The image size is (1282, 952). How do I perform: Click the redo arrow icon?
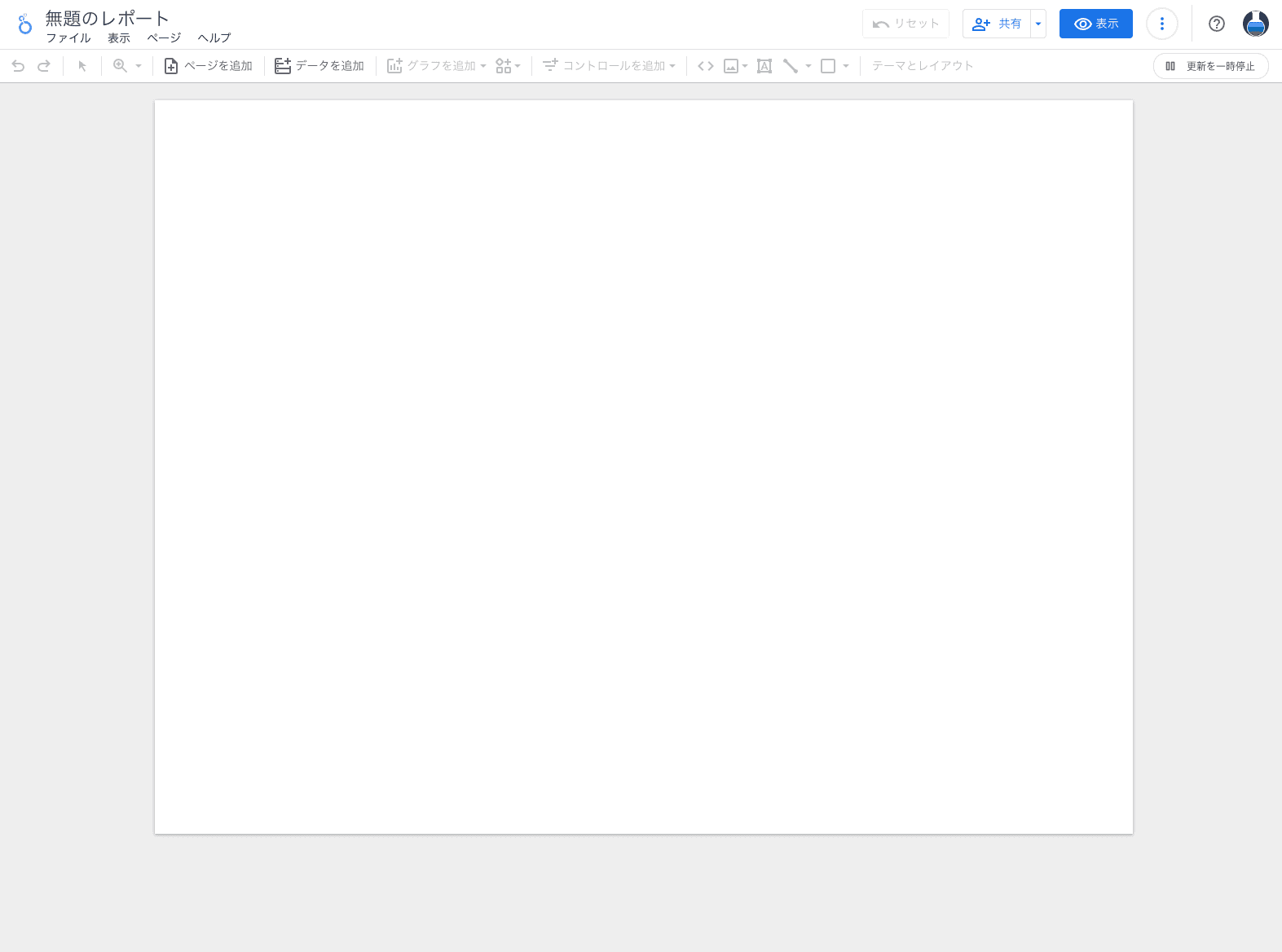click(44, 66)
